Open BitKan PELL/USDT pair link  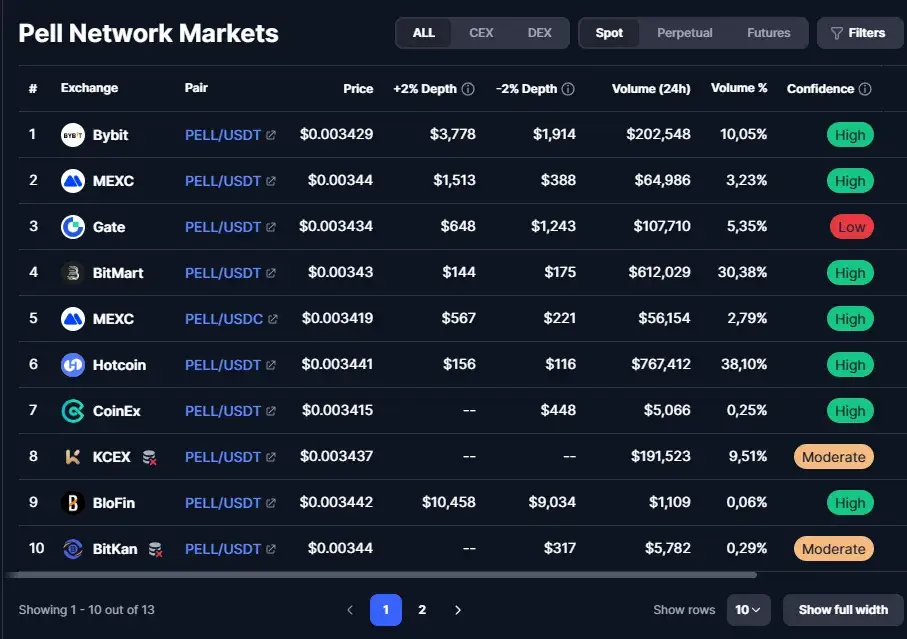[223, 549]
